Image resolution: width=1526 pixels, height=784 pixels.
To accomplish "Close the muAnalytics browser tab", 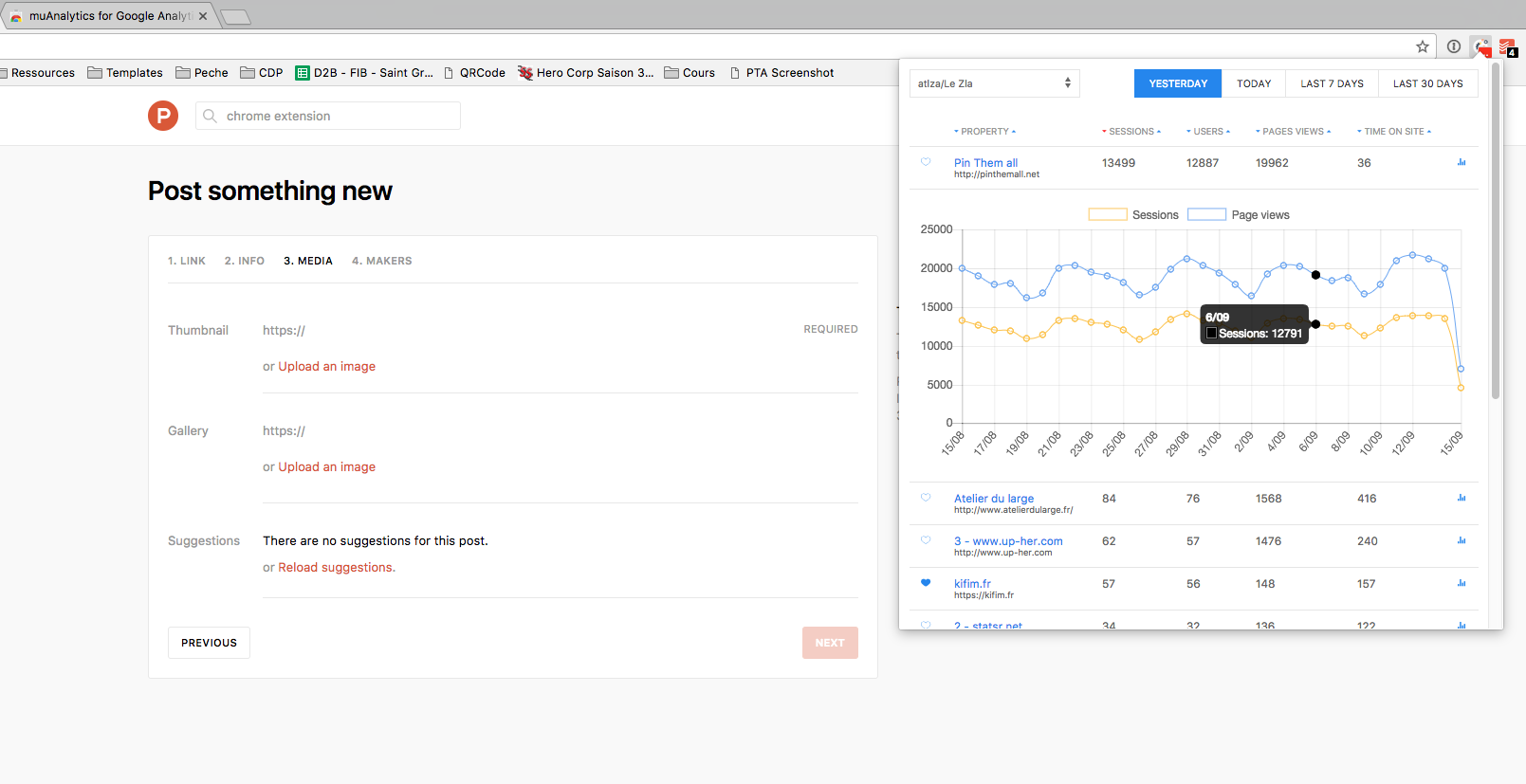I will point(203,16).
